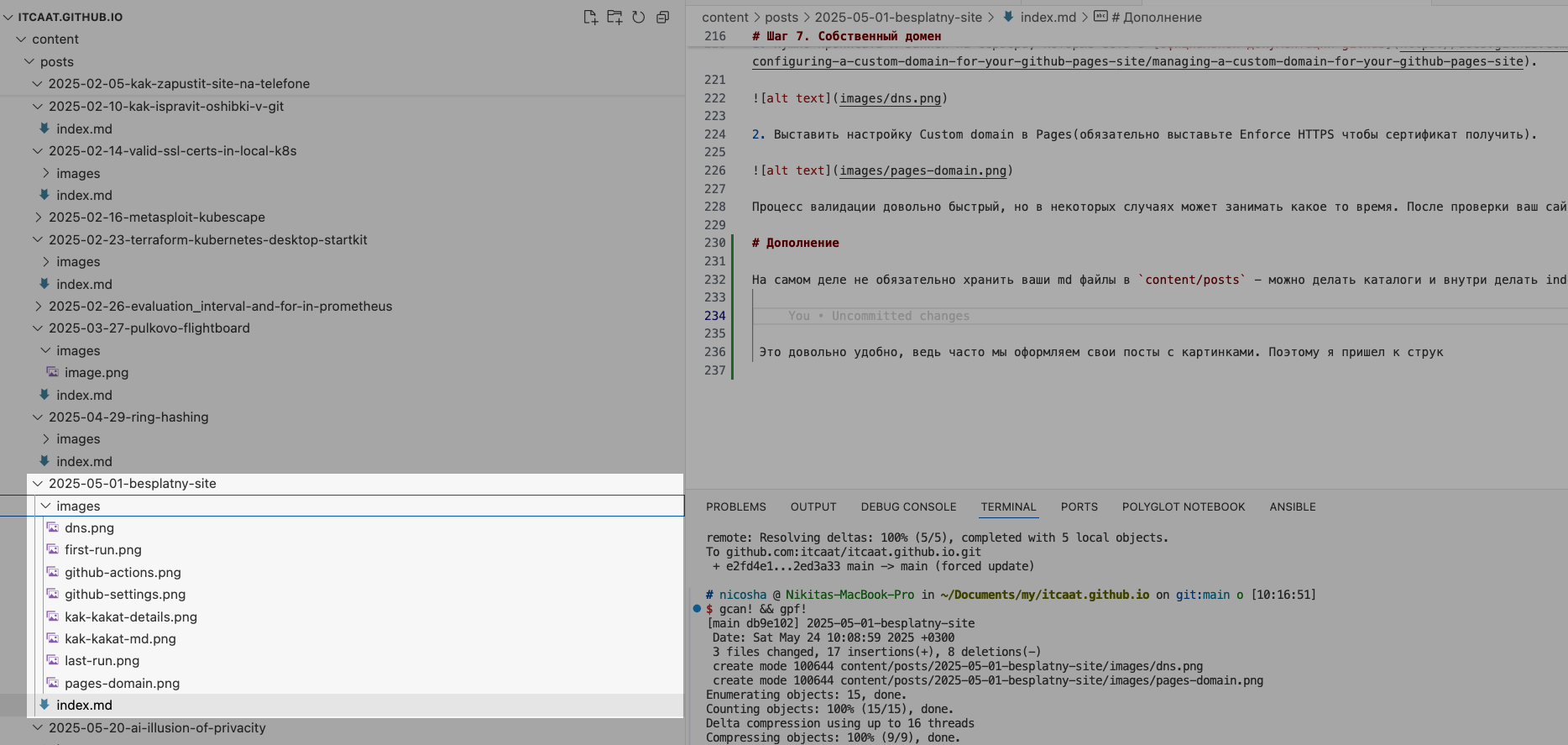
Task: Collapse images folder in 2025-05-01-besplatny-site
Action: pos(45,506)
